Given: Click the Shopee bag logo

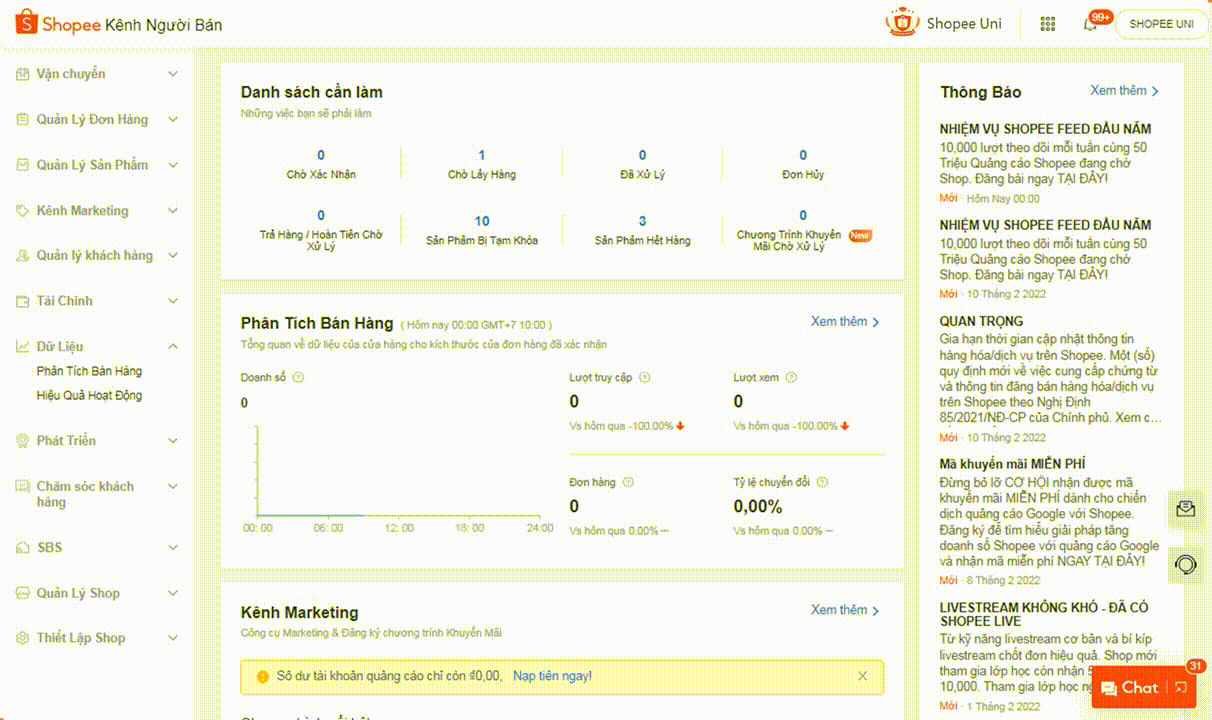Looking at the screenshot, I should pyautogui.click(x=26, y=23).
